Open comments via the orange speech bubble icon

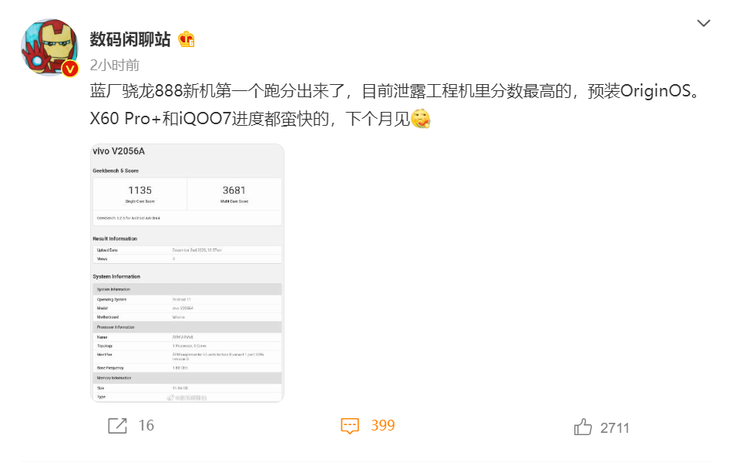tap(350, 425)
